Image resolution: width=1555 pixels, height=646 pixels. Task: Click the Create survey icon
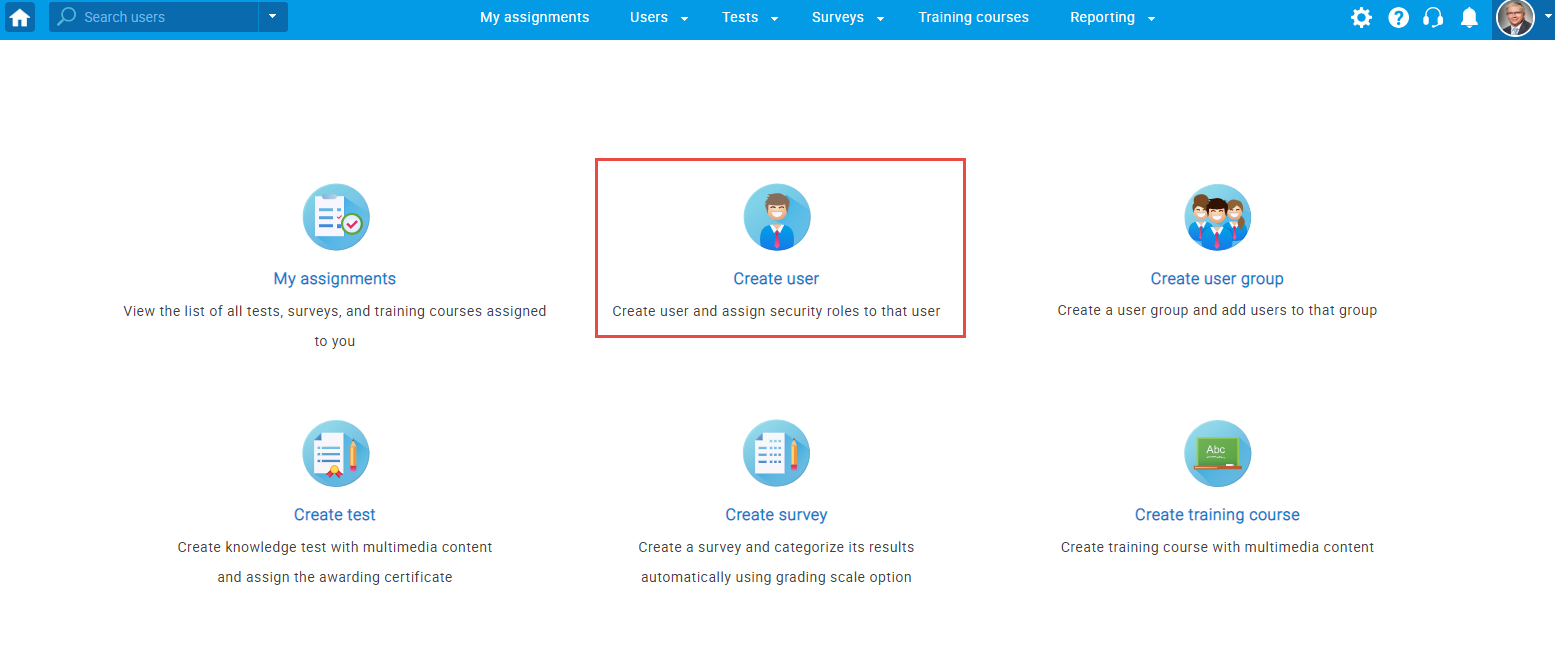(x=777, y=453)
